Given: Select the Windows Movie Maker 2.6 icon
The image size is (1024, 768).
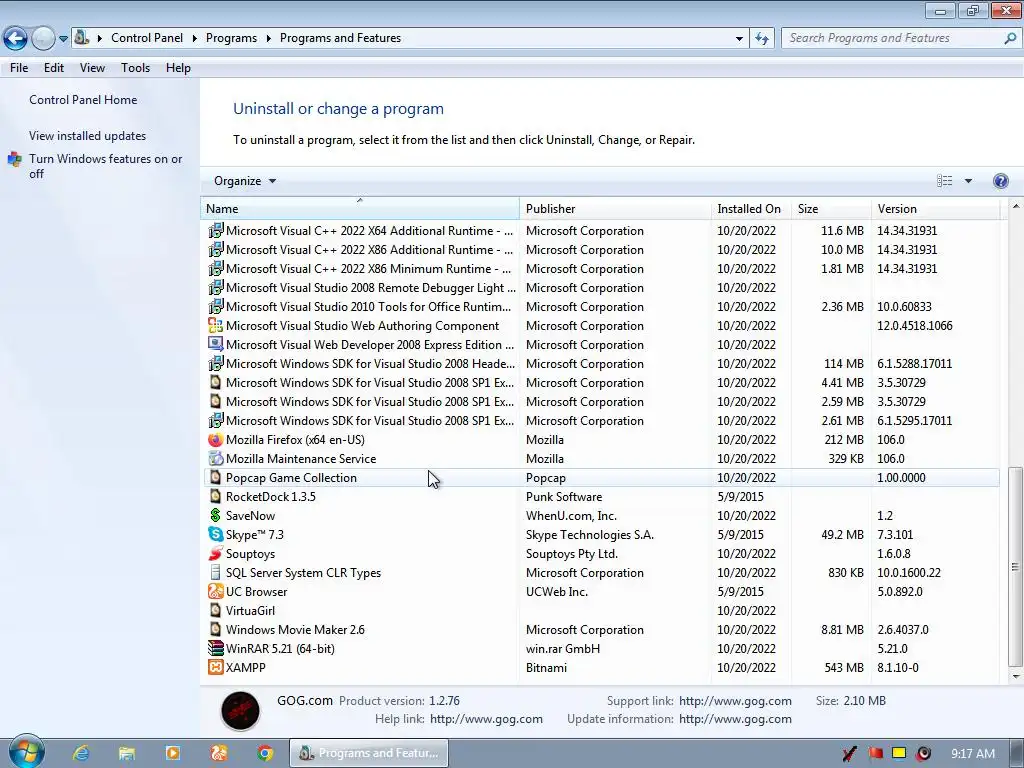Looking at the screenshot, I should 215,629.
